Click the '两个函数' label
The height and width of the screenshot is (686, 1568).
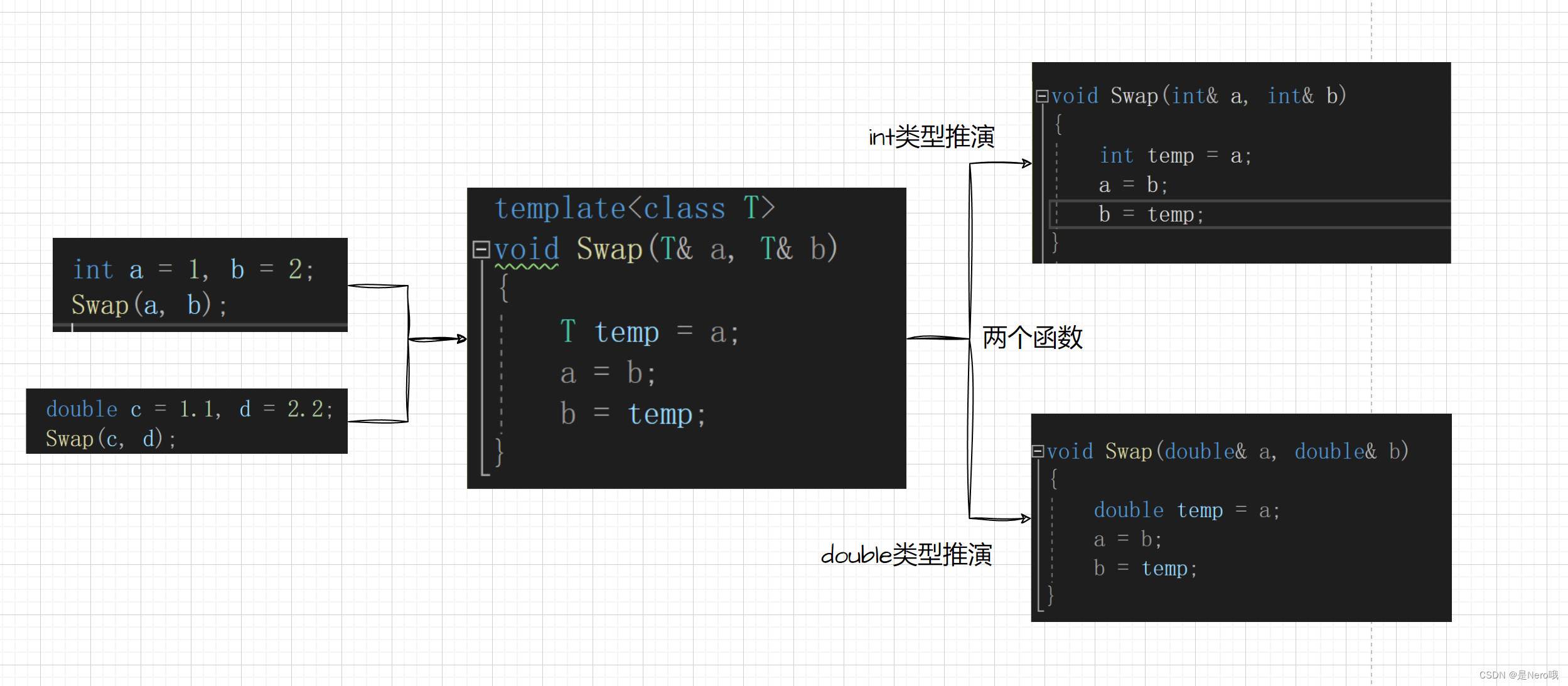pyautogui.click(x=1033, y=338)
